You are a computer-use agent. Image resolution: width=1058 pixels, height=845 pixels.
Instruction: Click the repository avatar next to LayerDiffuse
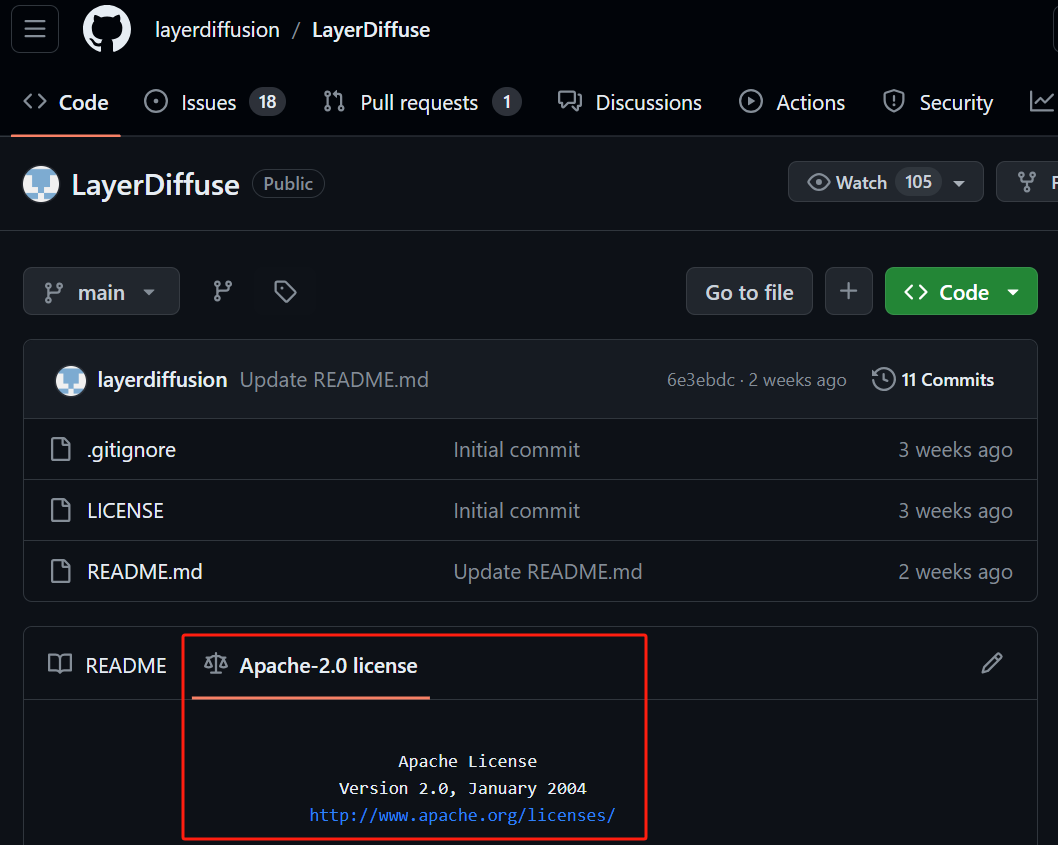pos(41,184)
